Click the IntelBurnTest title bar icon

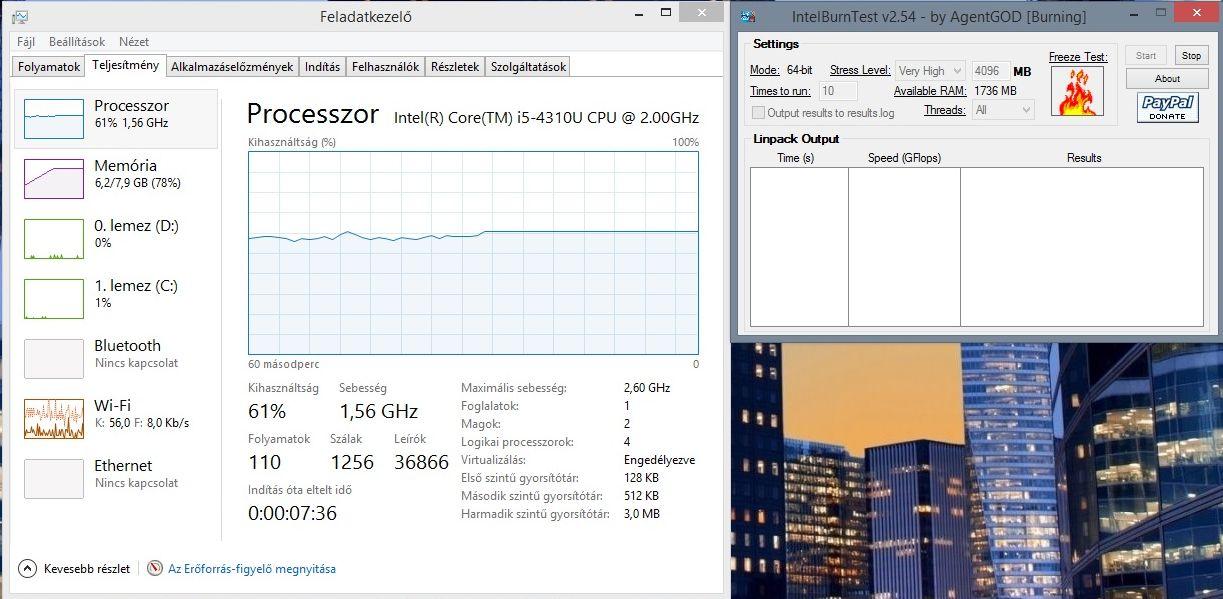point(748,16)
